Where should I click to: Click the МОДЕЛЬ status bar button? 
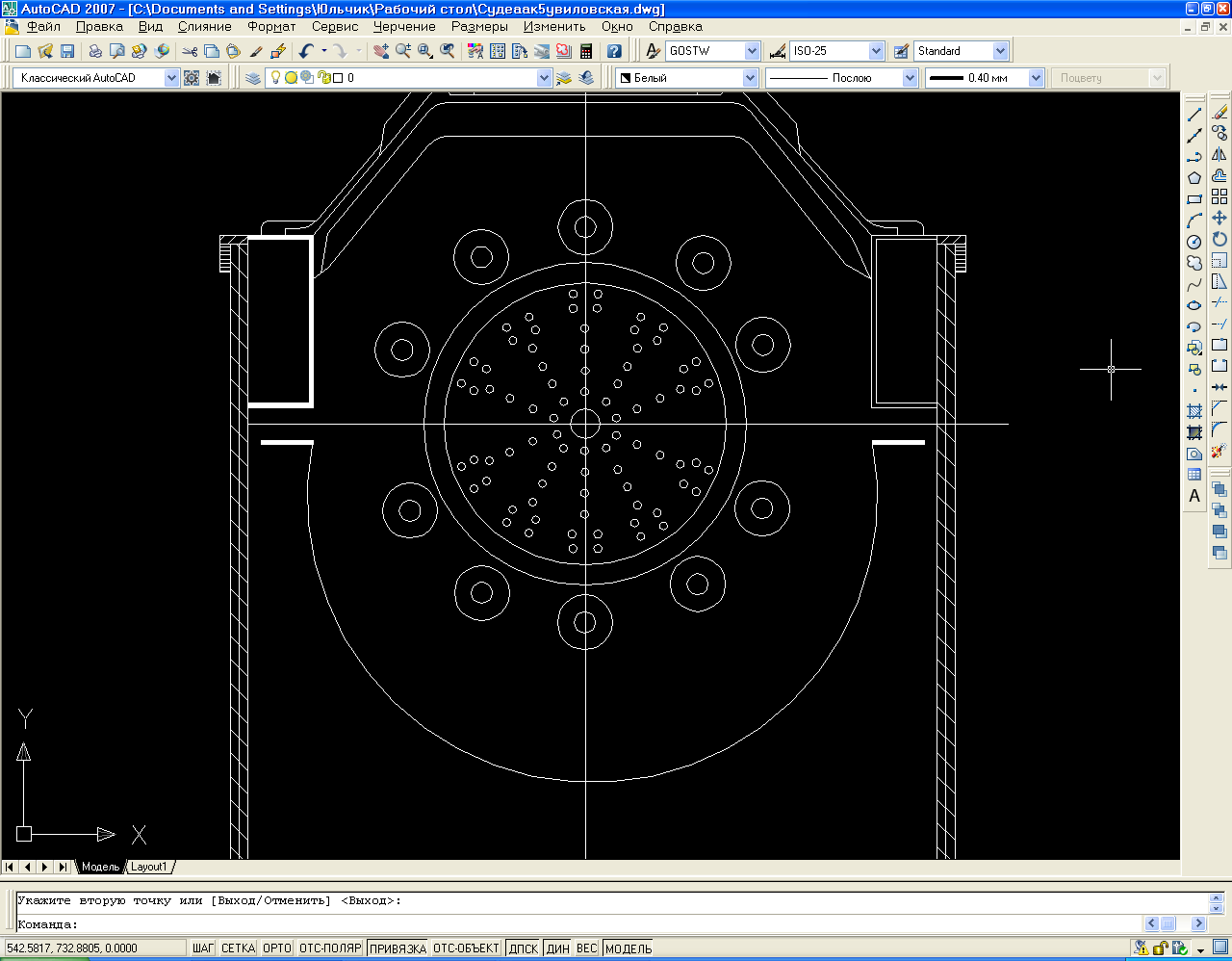629,948
